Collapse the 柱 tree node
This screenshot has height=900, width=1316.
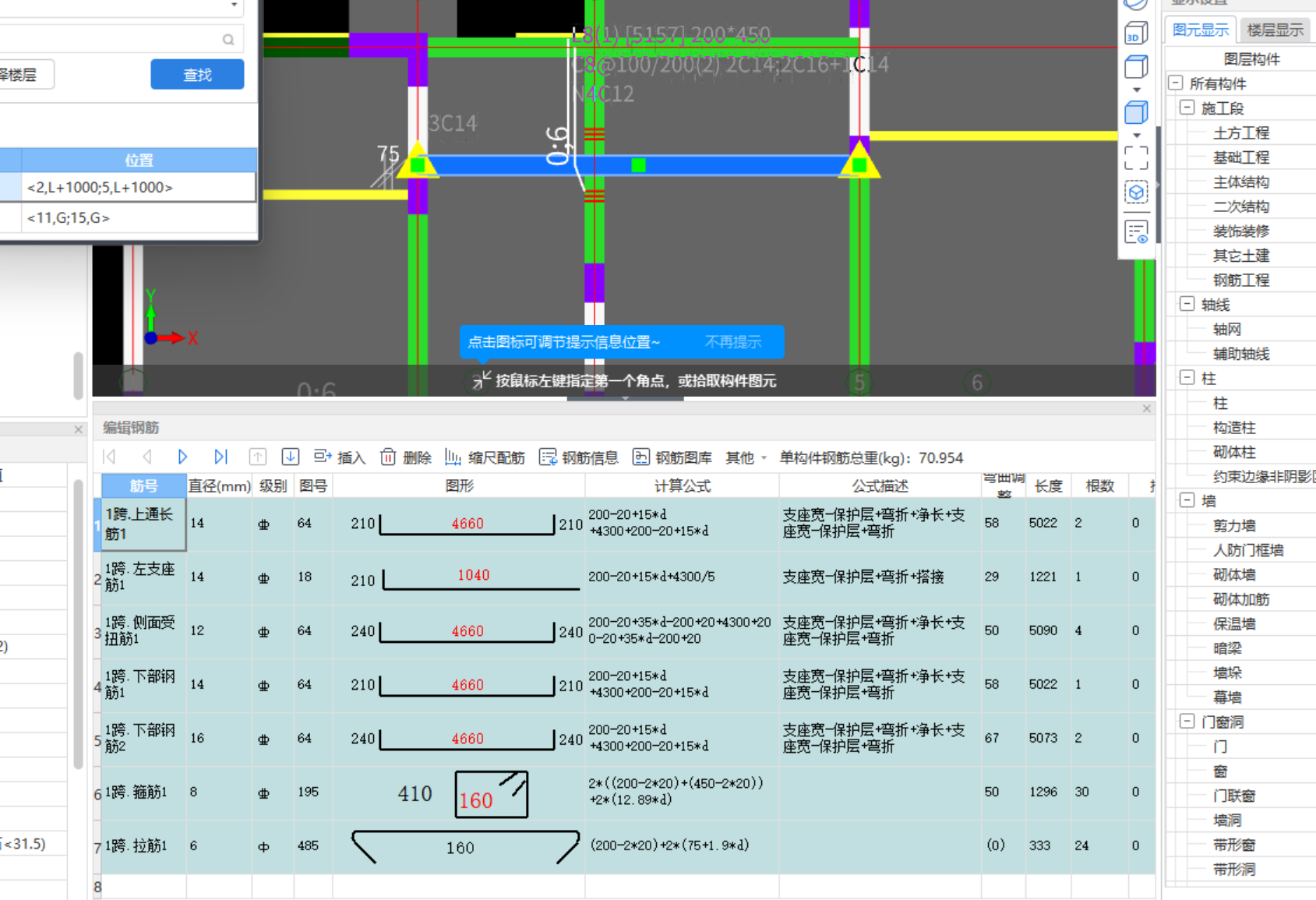click(x=1187, y=378)
